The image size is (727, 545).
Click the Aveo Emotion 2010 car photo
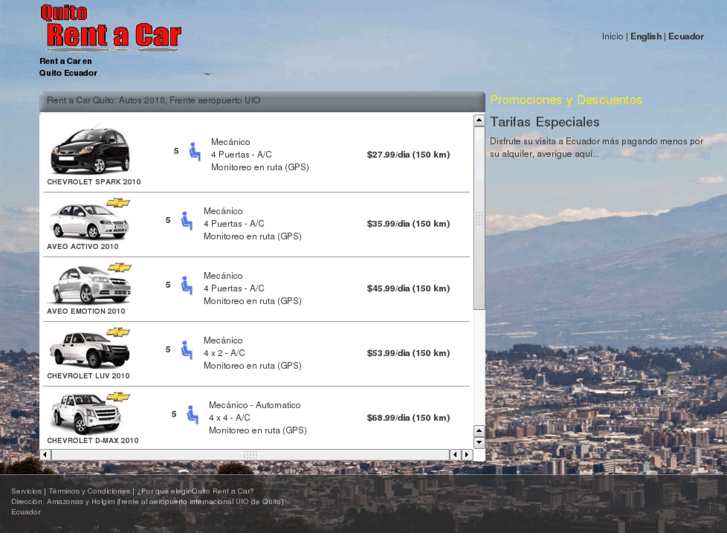coord(91,285)
